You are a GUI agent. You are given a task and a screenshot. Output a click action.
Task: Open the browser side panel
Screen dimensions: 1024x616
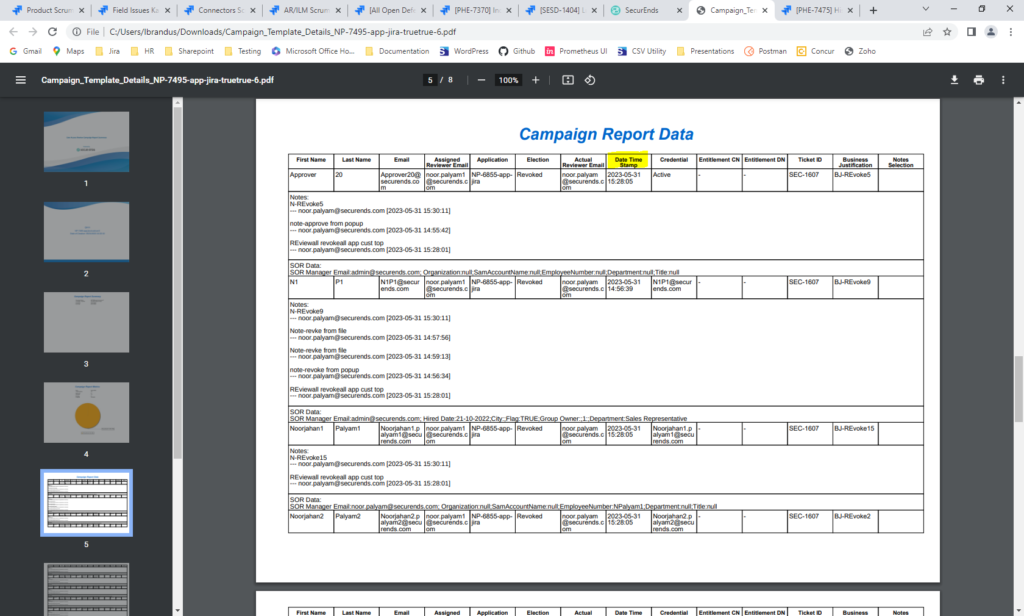coord(971,31)
